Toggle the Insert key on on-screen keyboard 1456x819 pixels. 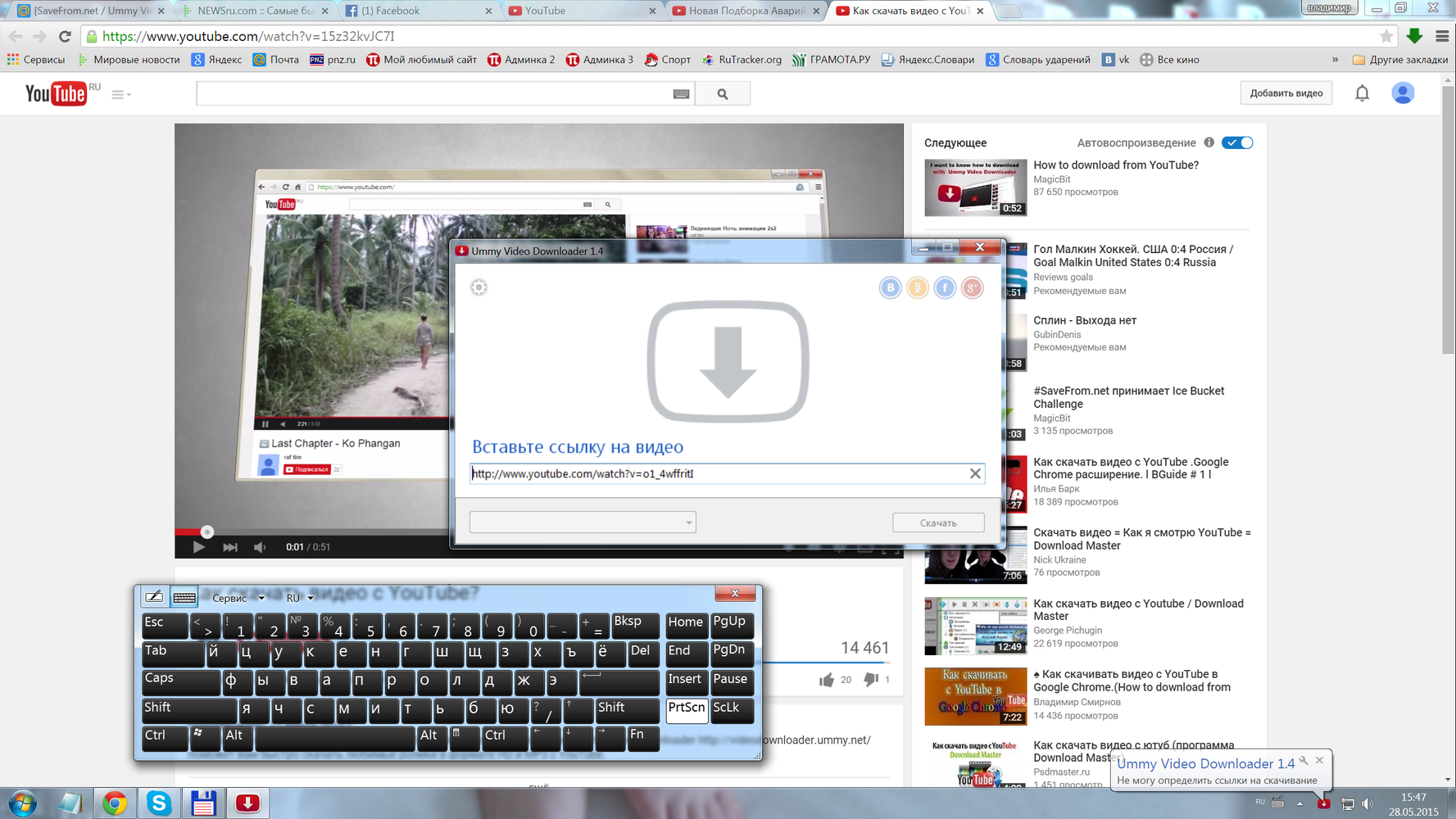pyautogui.click(x=687, y=681)
